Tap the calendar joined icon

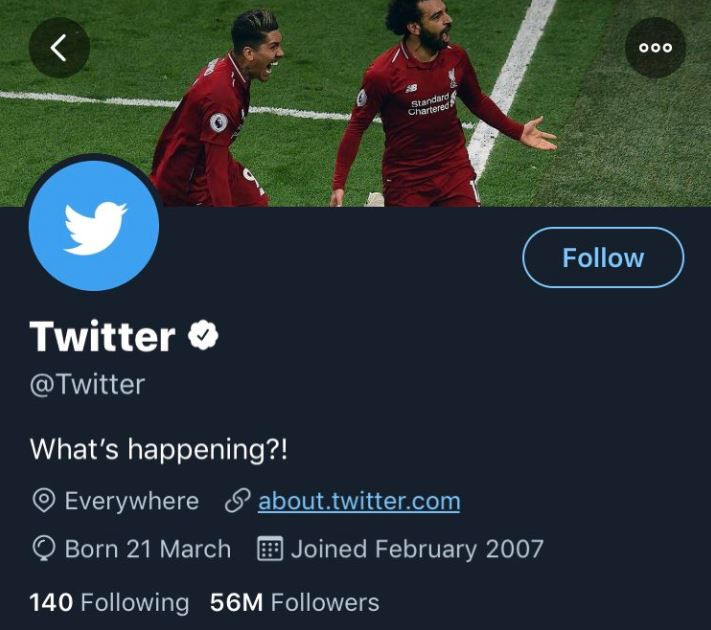pos(270,549)
